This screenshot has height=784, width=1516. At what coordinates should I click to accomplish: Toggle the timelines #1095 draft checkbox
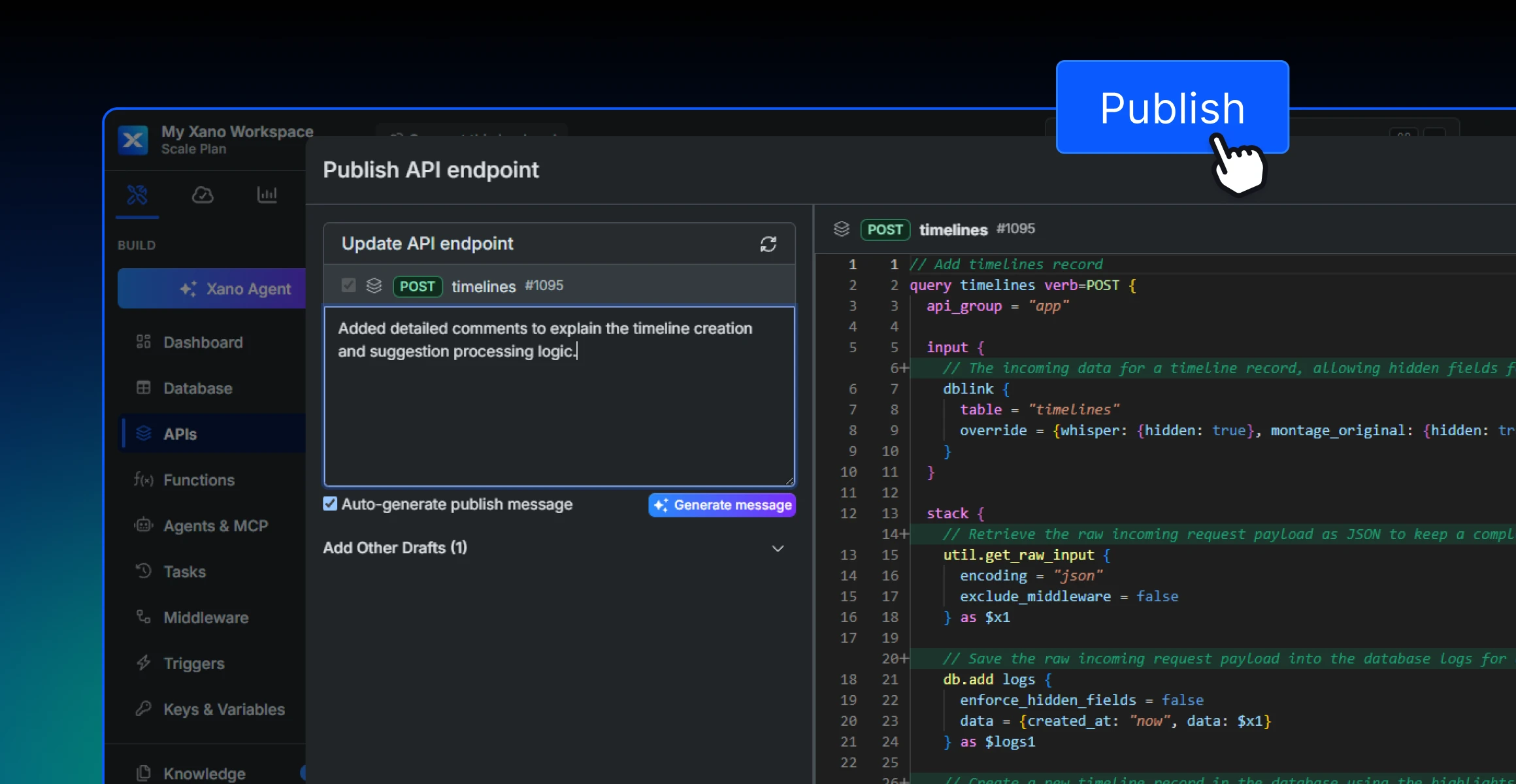click(348, 286)
